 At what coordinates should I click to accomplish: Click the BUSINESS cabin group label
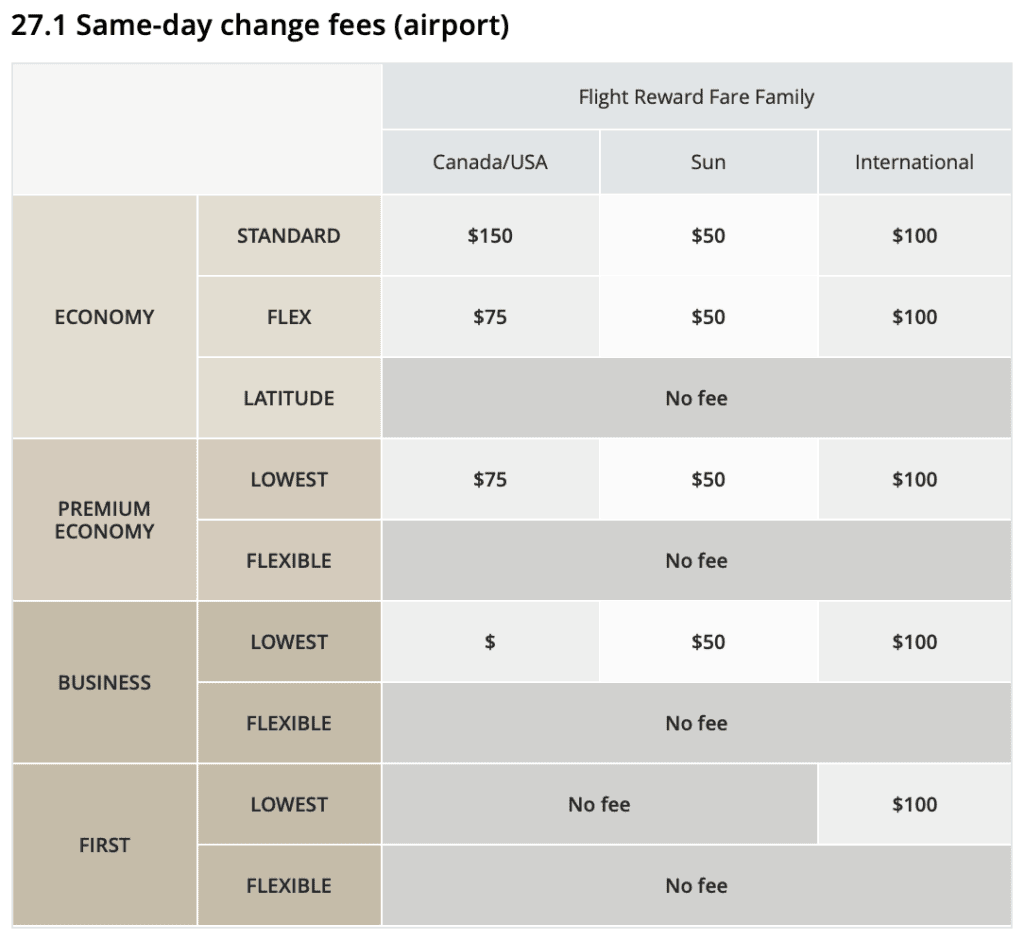pyautogui.click(x=104, y=683)
